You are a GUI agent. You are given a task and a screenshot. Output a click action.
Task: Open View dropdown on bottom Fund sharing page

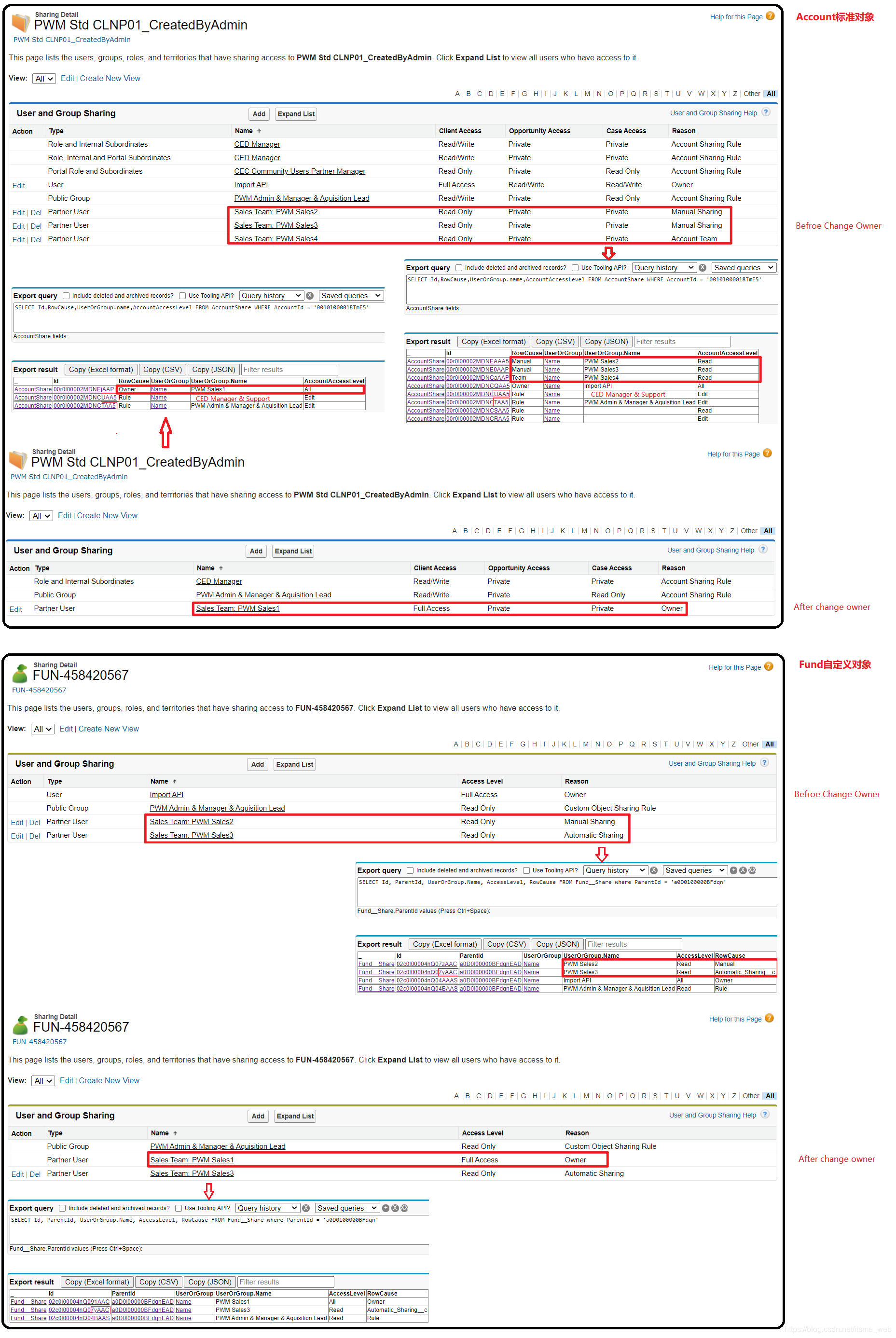pyautogui.click(x=43, y=1081)
